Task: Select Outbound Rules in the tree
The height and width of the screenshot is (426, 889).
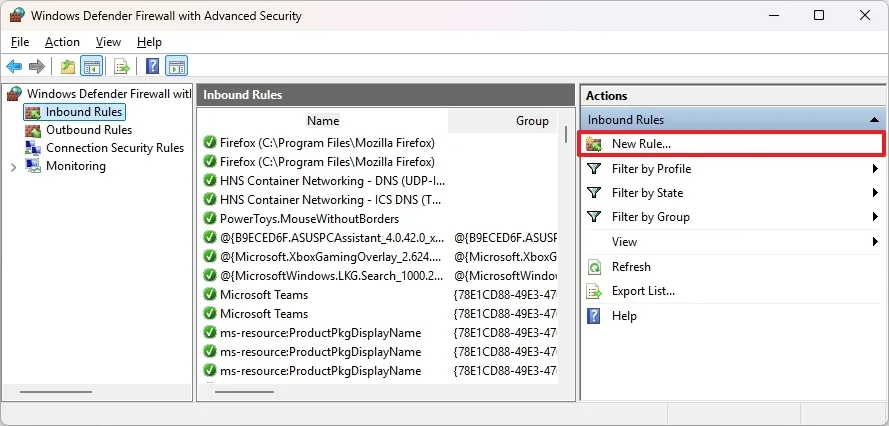Action: (89, 130)
